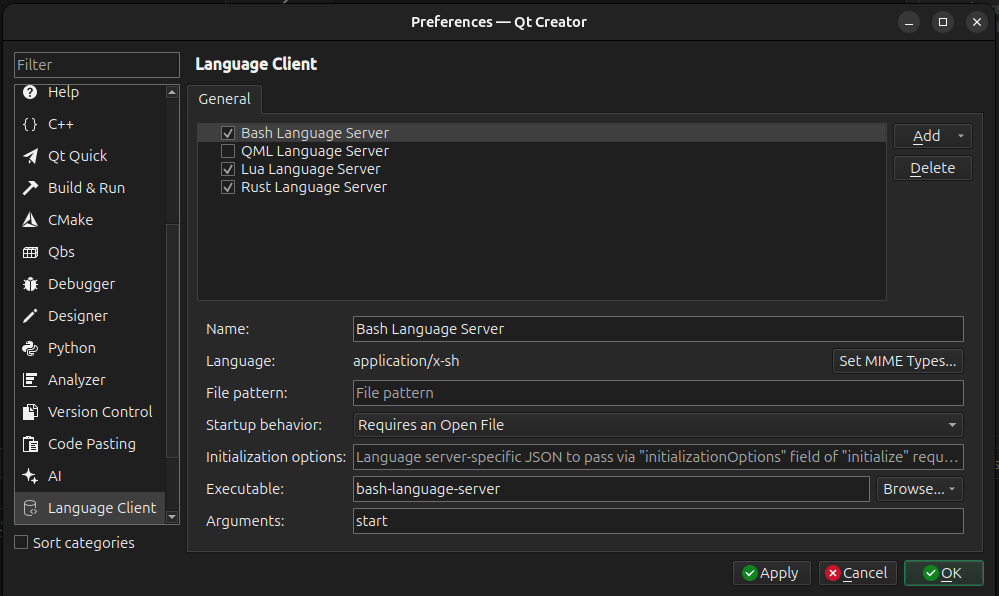The height and width of the screenshot is (596, 999).
Task: Click into the Filter search field
Action: coord(96,65)
